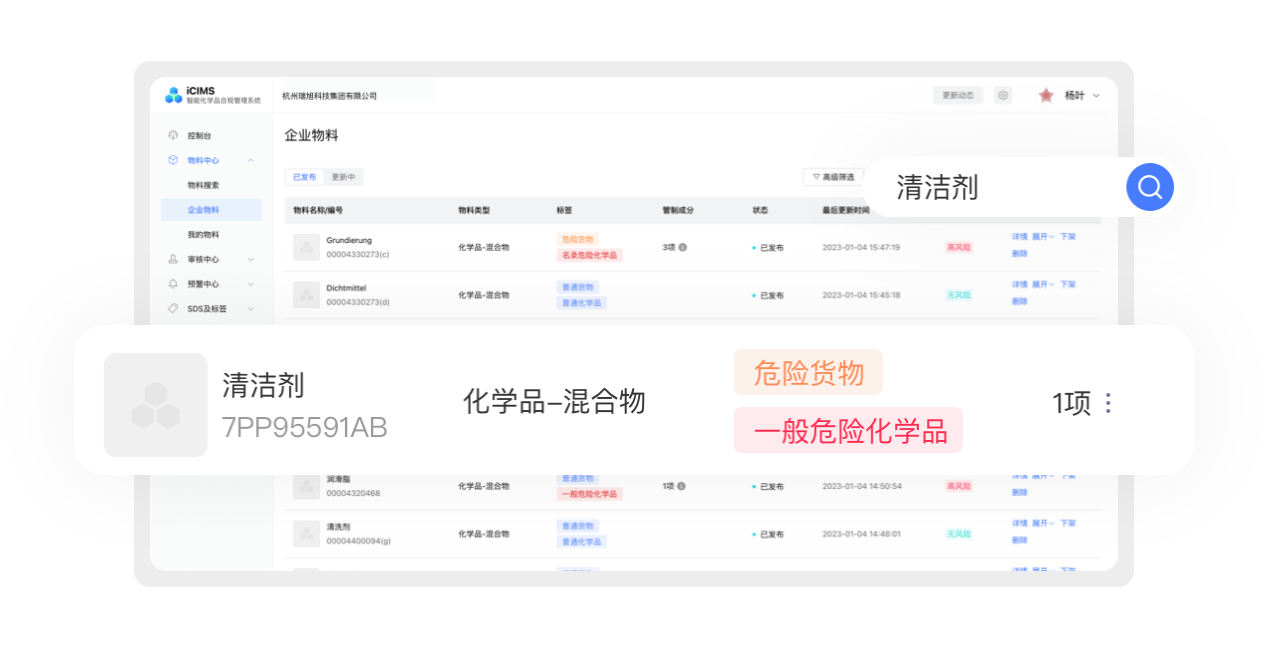Click the blue search magnifier button

[1149, 187]
